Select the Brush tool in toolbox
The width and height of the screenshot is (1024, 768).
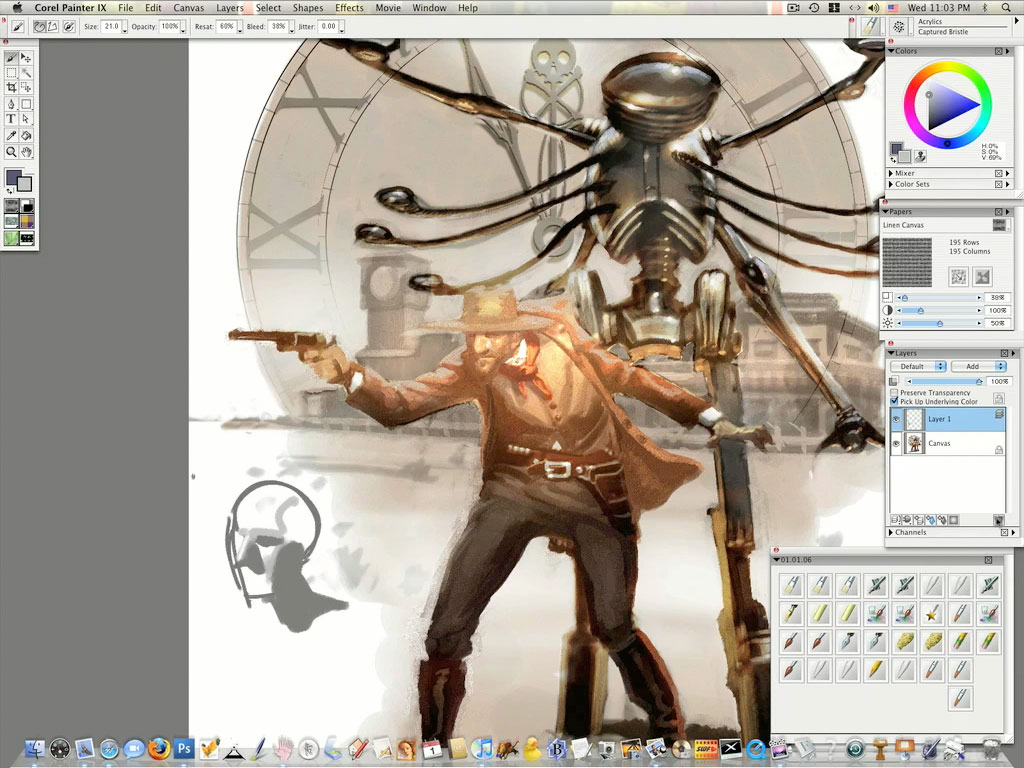11,58
